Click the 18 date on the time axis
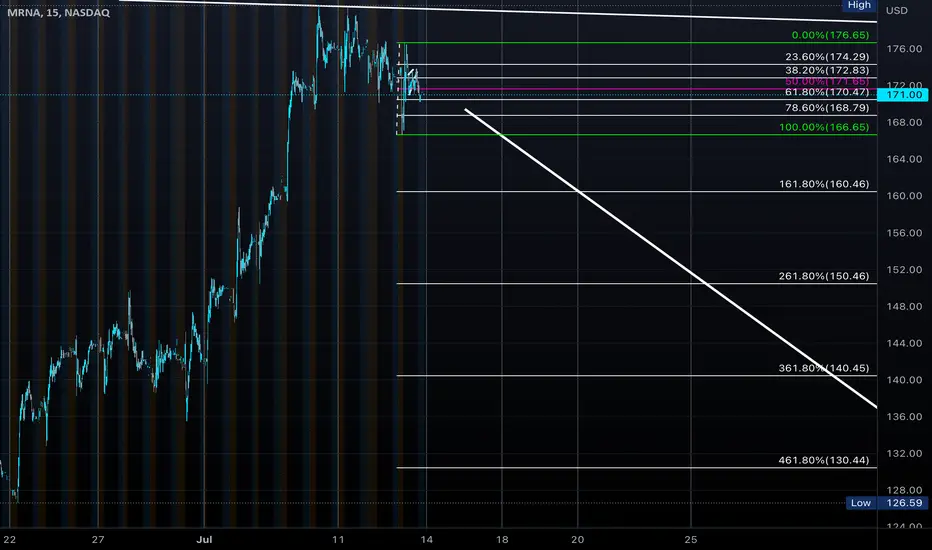932x550 pixels. coord(502,540)
